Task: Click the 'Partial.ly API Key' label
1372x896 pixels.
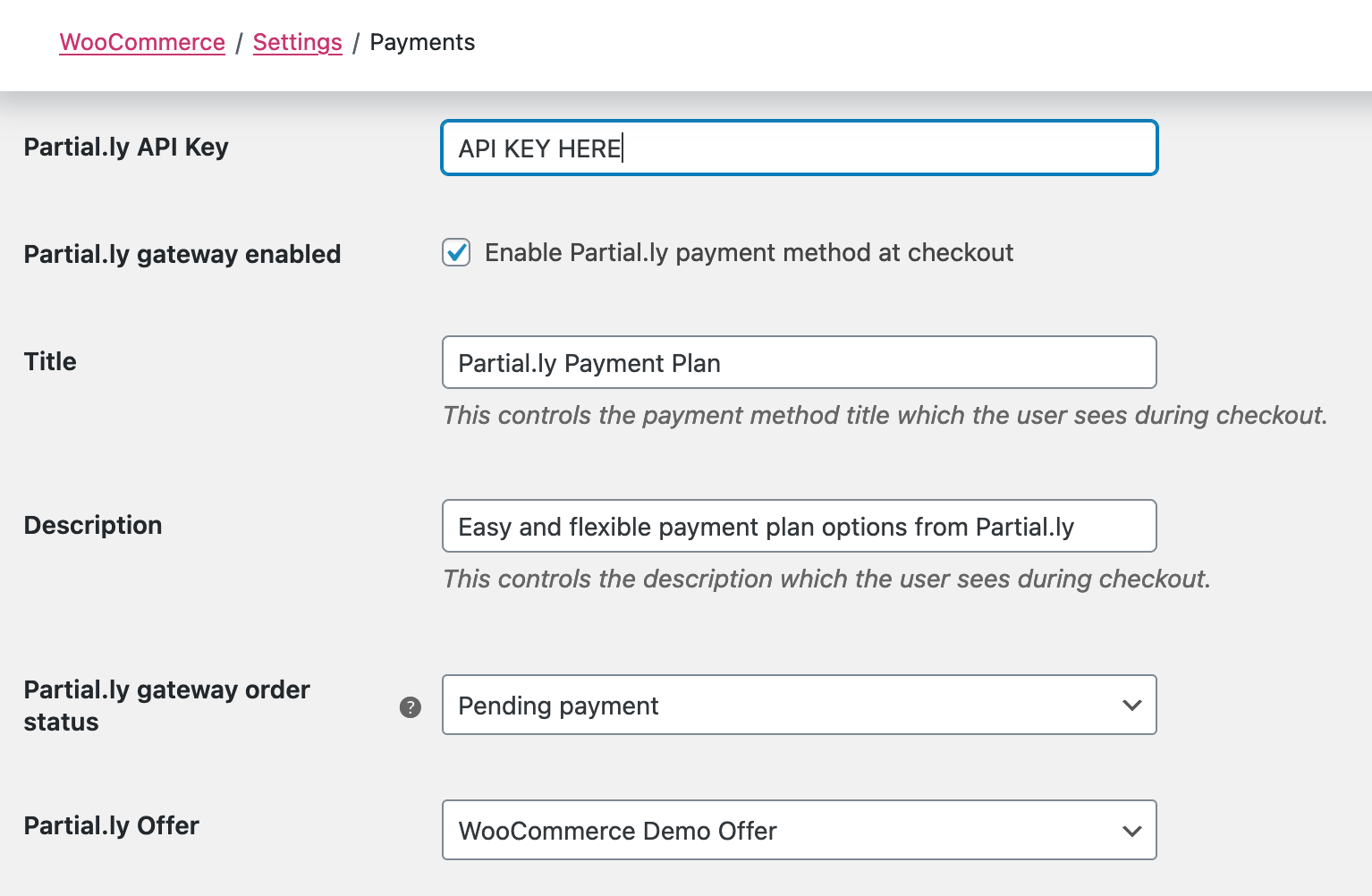Action: [x=126, y=148]
